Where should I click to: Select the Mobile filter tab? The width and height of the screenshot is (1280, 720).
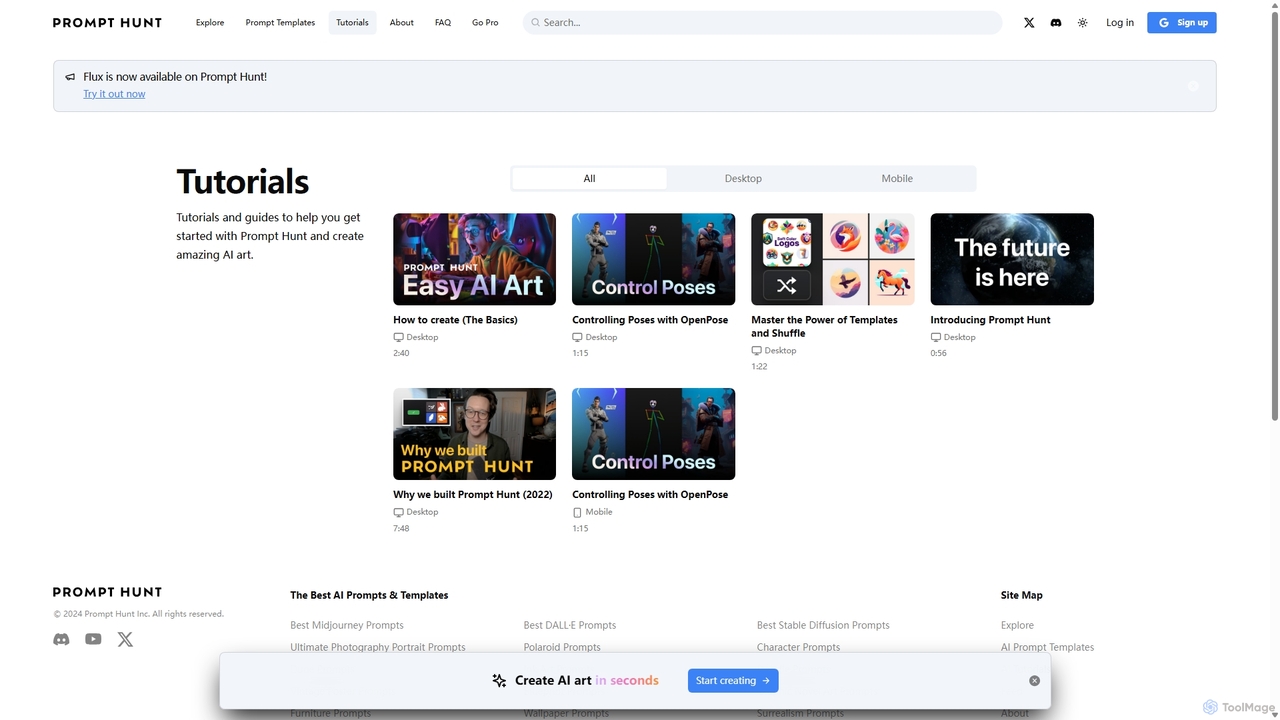(897, 178)
